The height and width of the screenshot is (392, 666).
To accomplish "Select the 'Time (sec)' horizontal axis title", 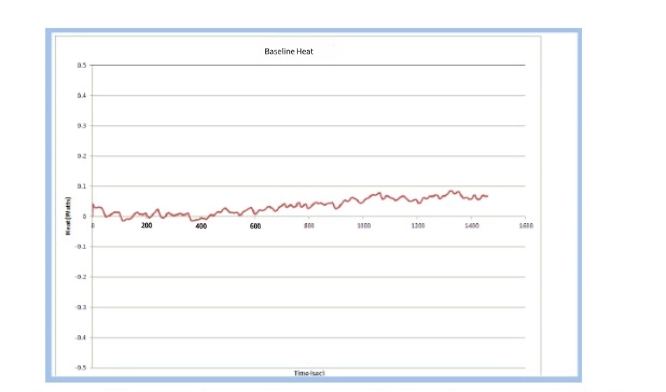I will pyautogui.click(x=309, y=373).
